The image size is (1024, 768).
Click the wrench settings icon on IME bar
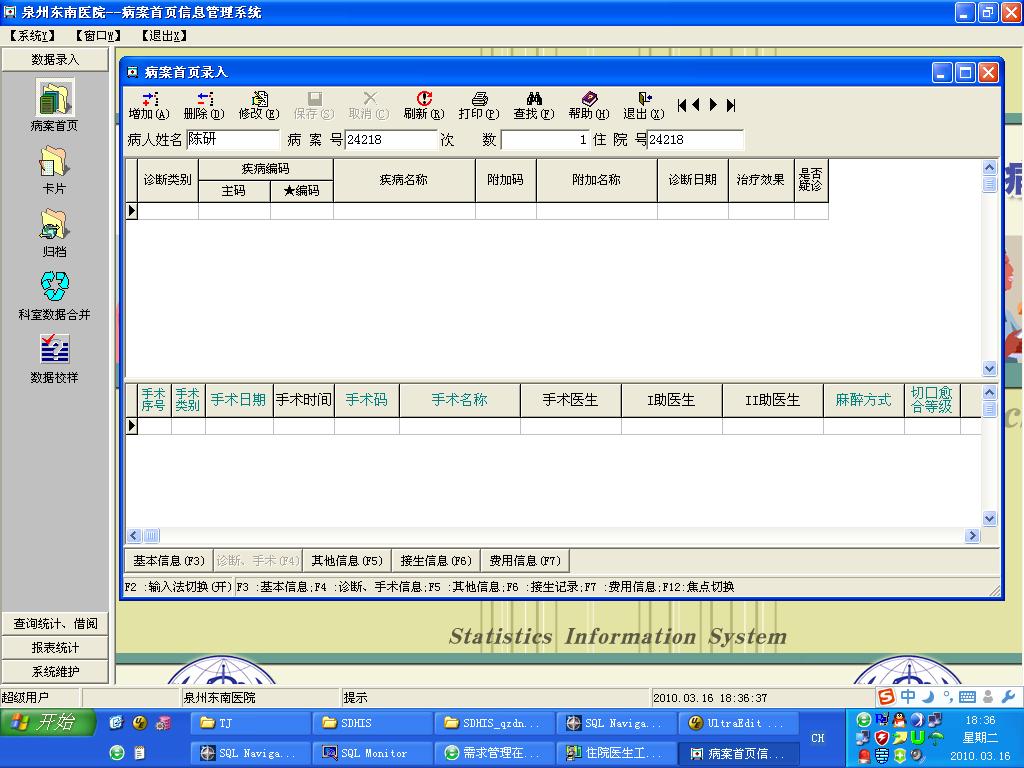pos(1008,697)
